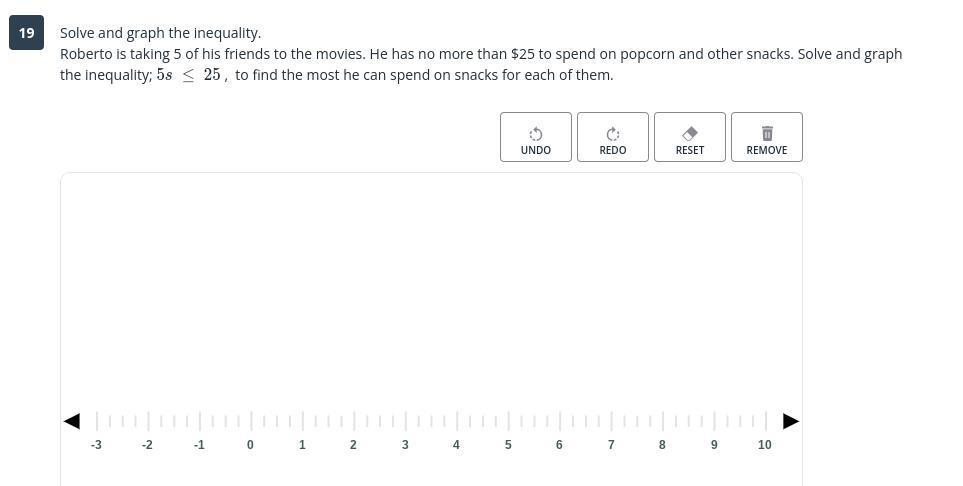This screenshot has height=486, width=963.
Task: Mark the tick at 0 on number line
Action: 251,421
